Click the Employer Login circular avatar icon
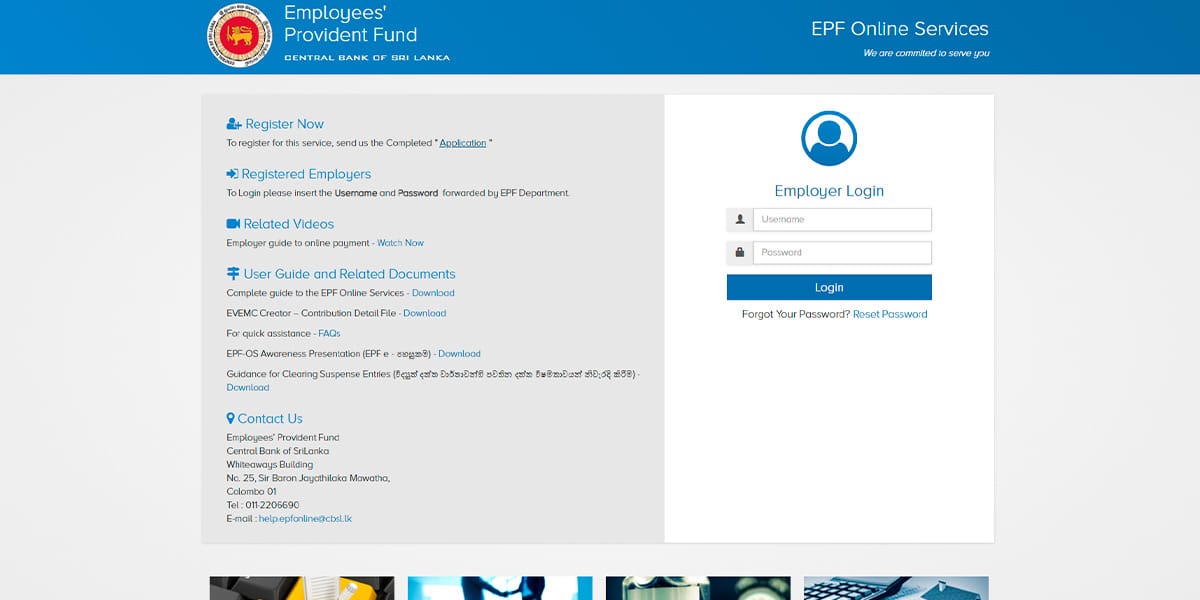 pos(829,137)
